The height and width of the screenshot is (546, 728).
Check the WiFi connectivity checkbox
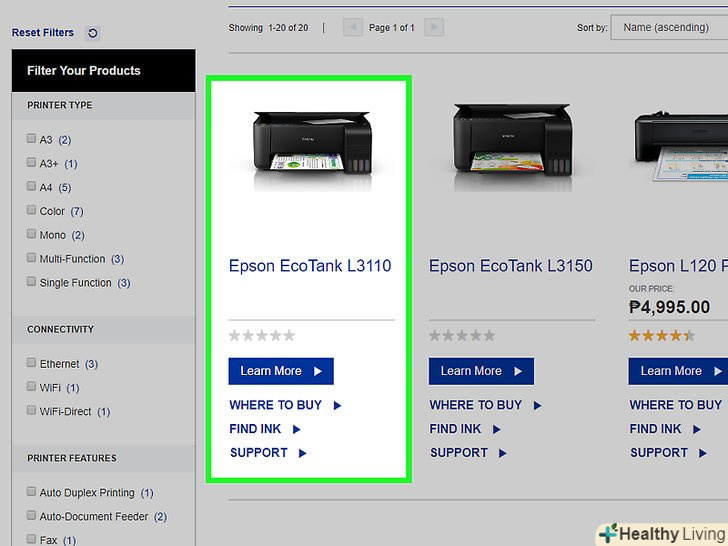click(x=31, y=386)
